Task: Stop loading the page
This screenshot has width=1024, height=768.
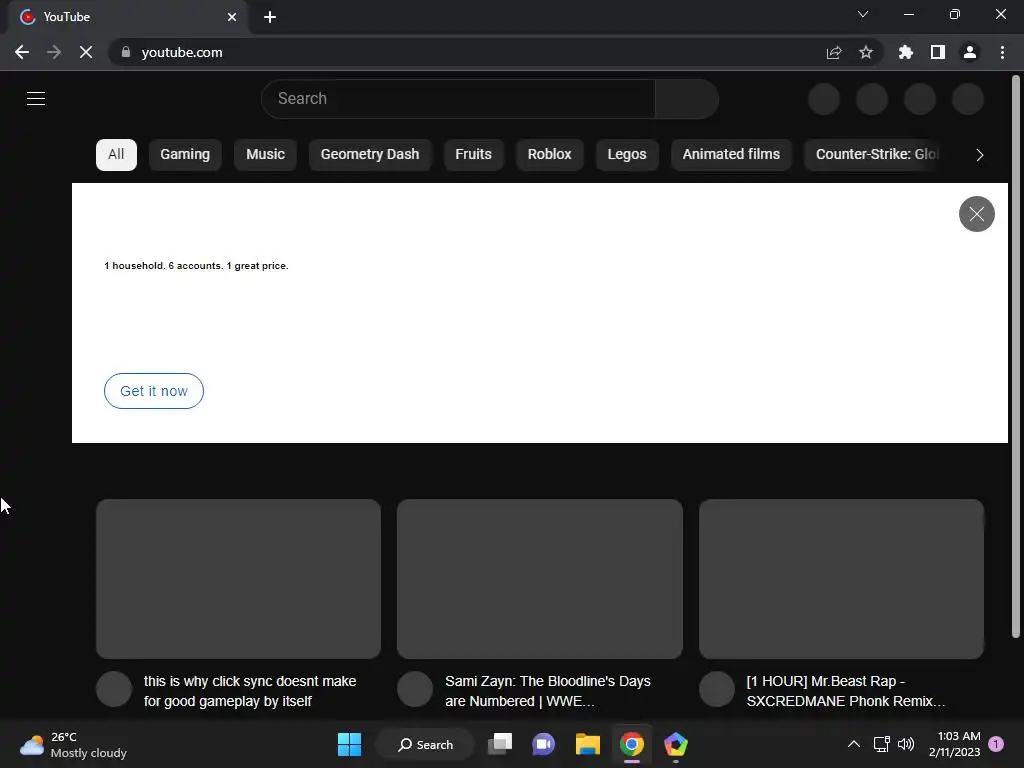Action: pyautogui.click(x=86, y=52)
